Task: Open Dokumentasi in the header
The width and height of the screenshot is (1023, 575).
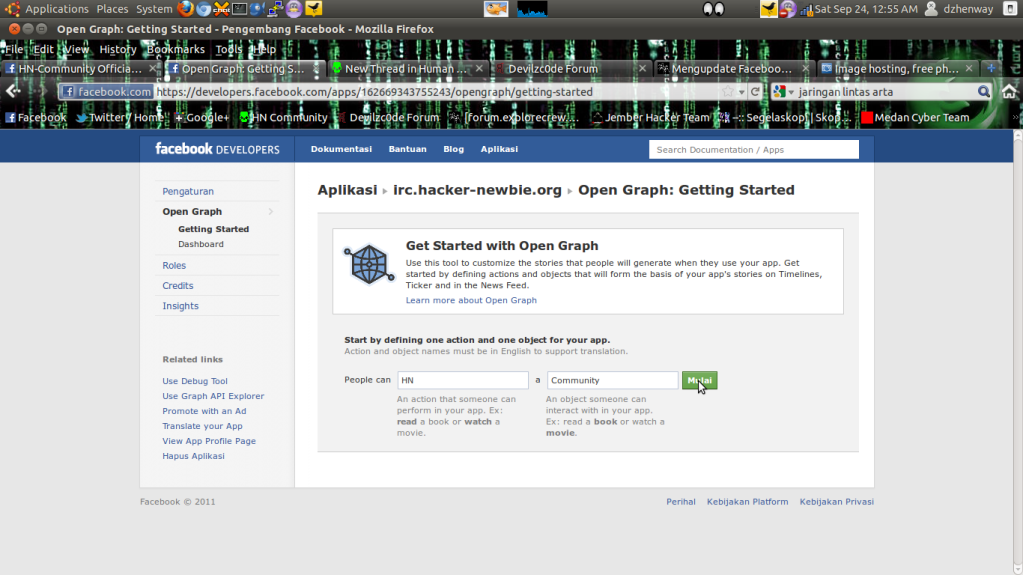Action: coord(341,149)
